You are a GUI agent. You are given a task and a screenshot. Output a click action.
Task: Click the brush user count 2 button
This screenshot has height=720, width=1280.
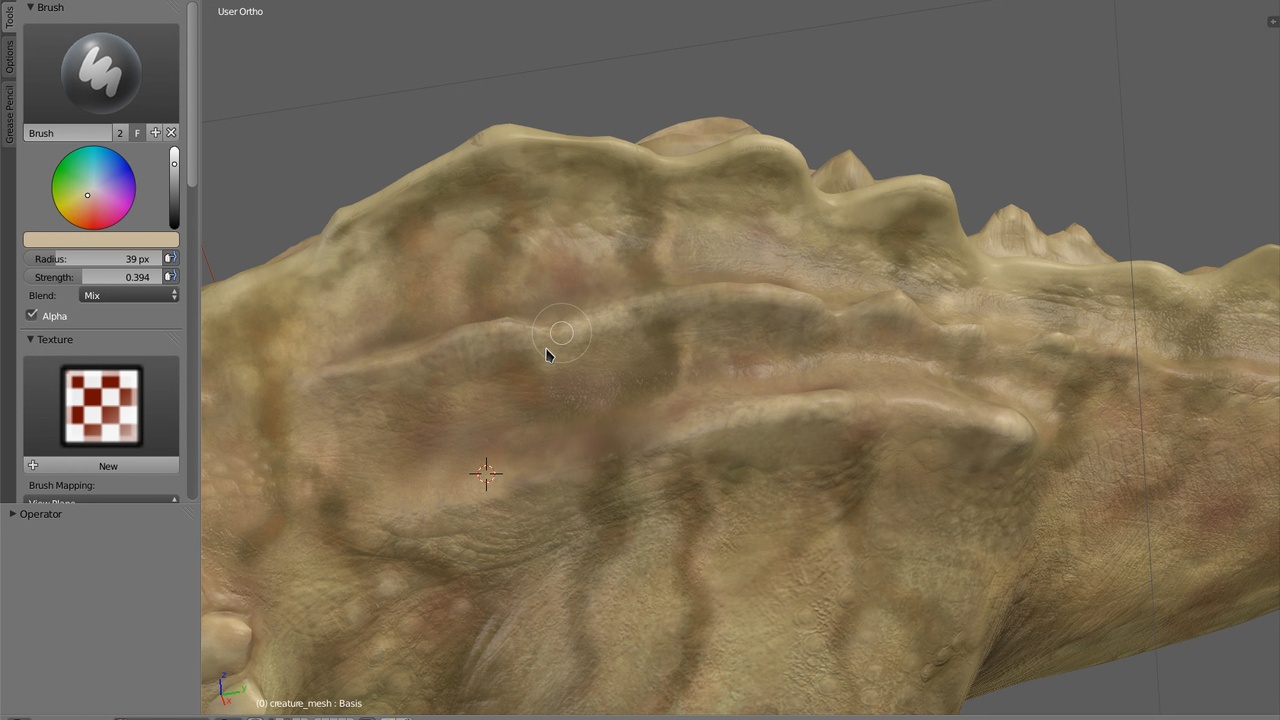[x=120, y=133]
